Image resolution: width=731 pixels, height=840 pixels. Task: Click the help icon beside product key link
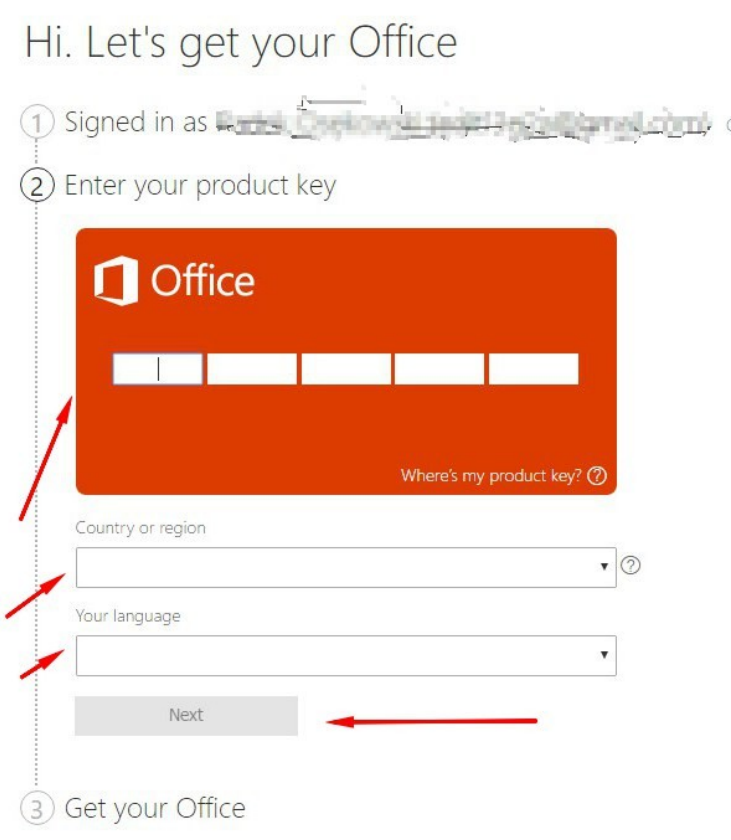[598, 476]
